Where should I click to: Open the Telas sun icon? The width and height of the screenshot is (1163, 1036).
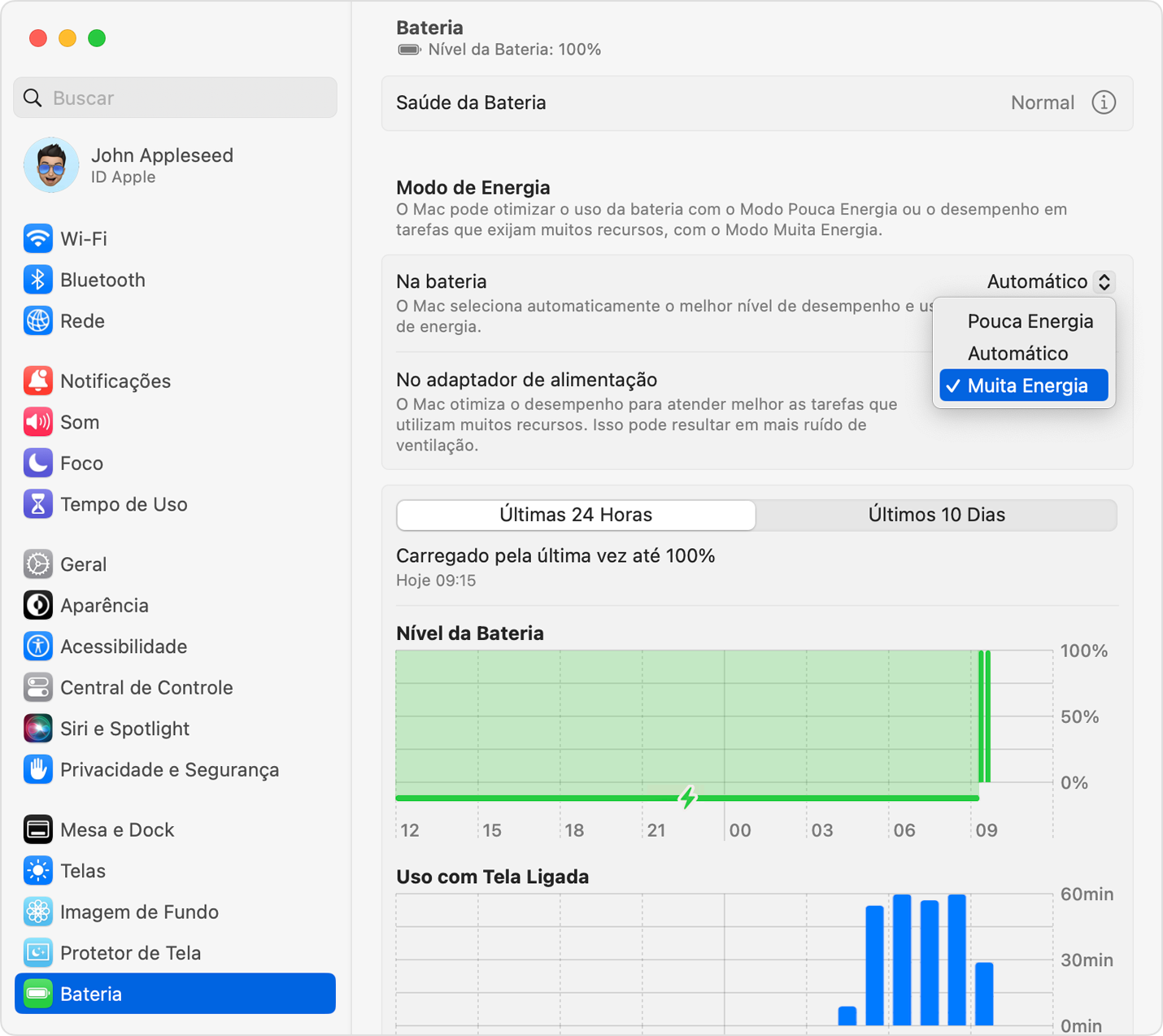click(37, 871)
